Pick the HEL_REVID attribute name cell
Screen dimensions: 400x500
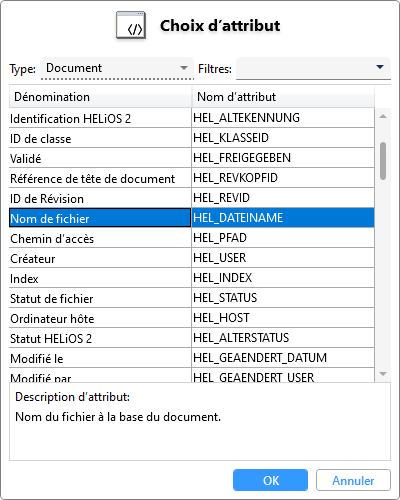283,198
